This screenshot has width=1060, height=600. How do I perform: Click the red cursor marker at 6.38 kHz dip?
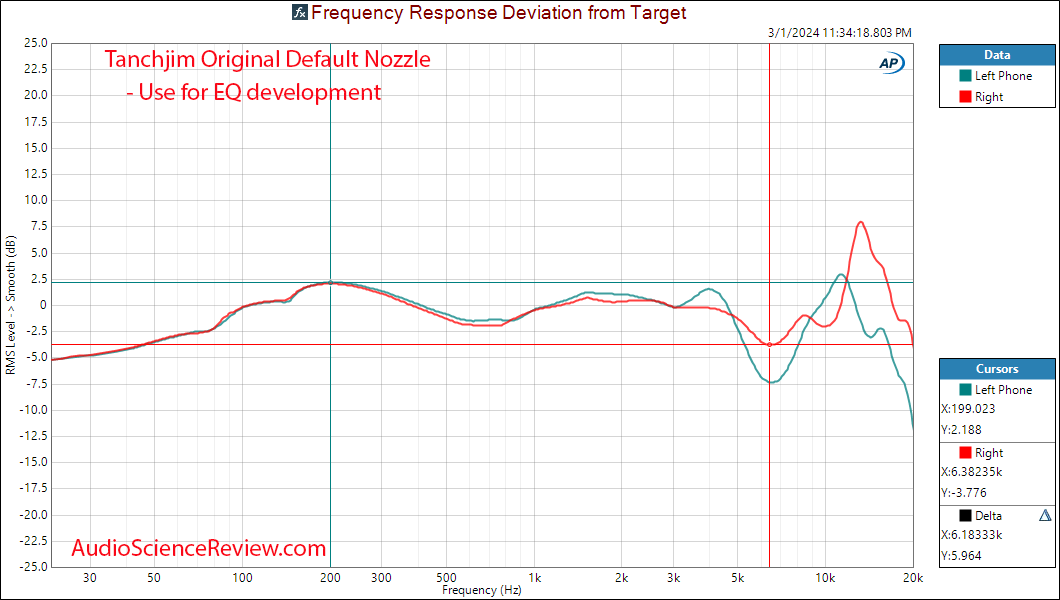[769, 345]
